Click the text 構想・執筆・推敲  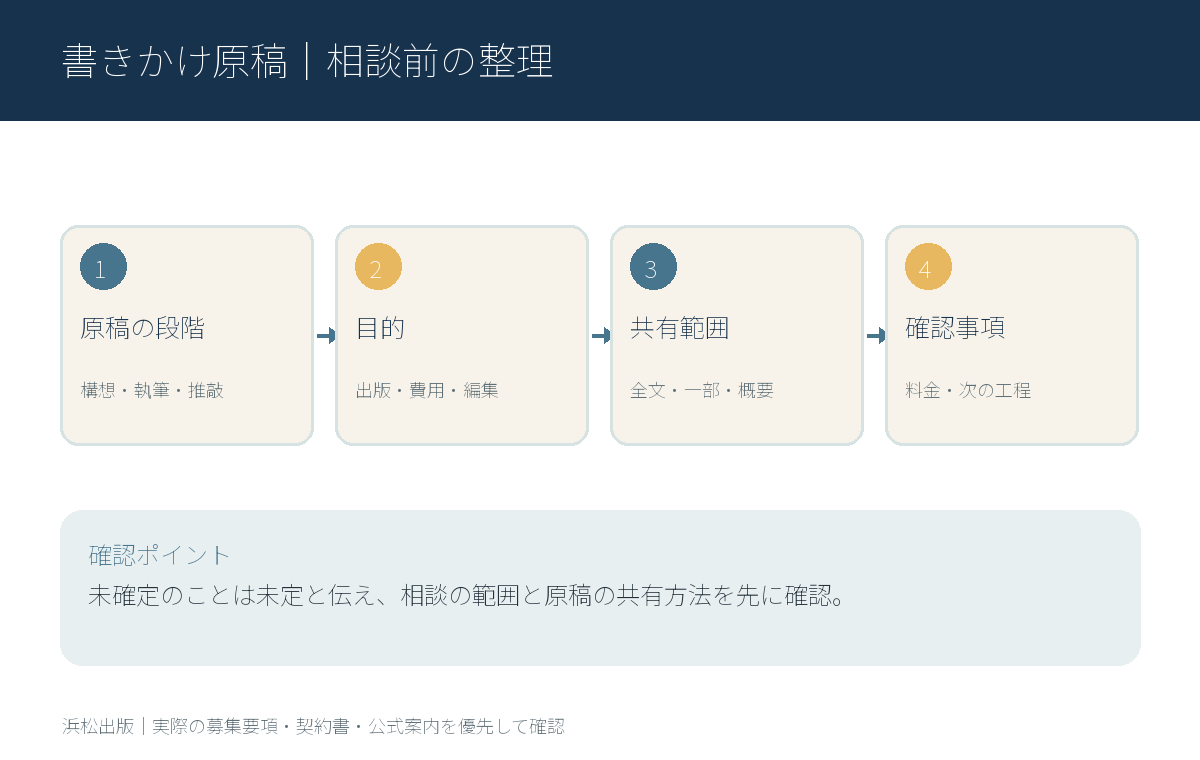point(152,390)
